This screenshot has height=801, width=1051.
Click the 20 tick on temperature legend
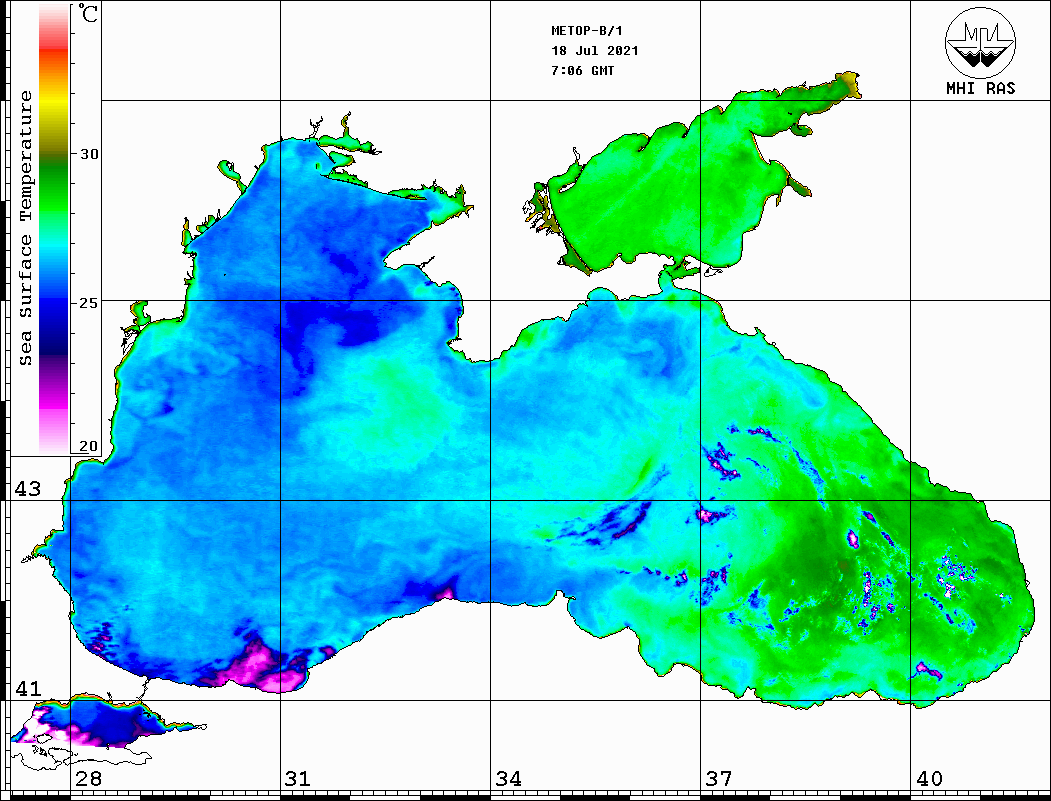[89, 446]
